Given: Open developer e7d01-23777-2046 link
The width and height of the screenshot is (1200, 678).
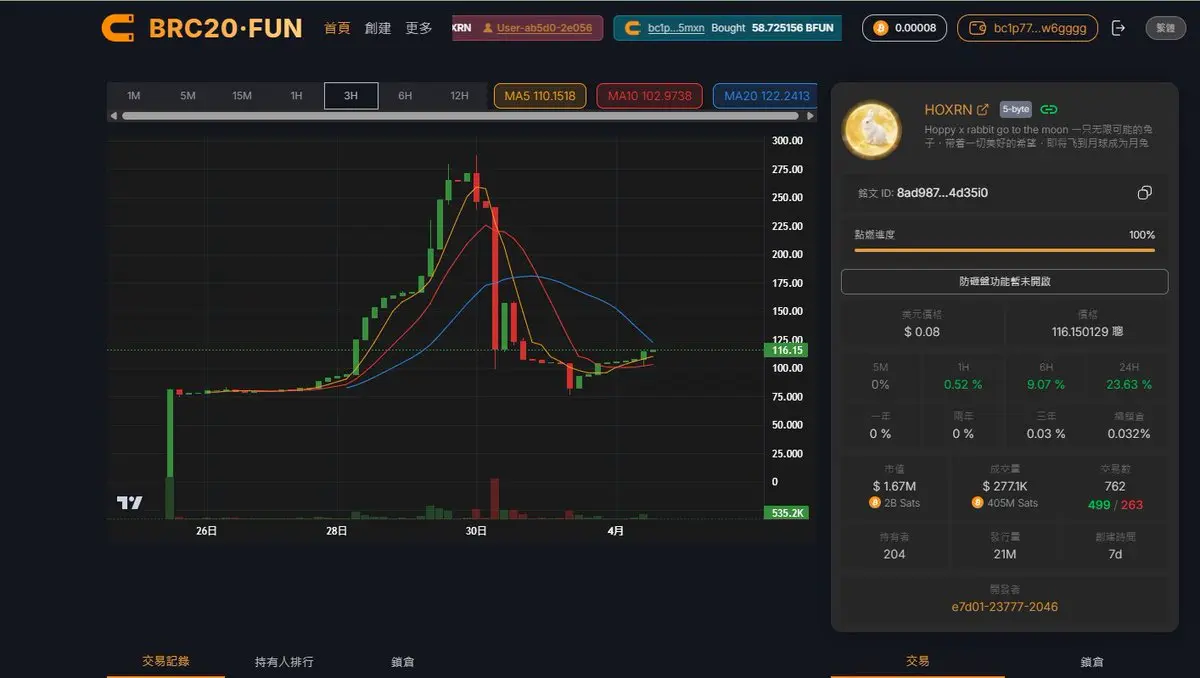Looking at the screenshot, I should [x=1004, y=607].
